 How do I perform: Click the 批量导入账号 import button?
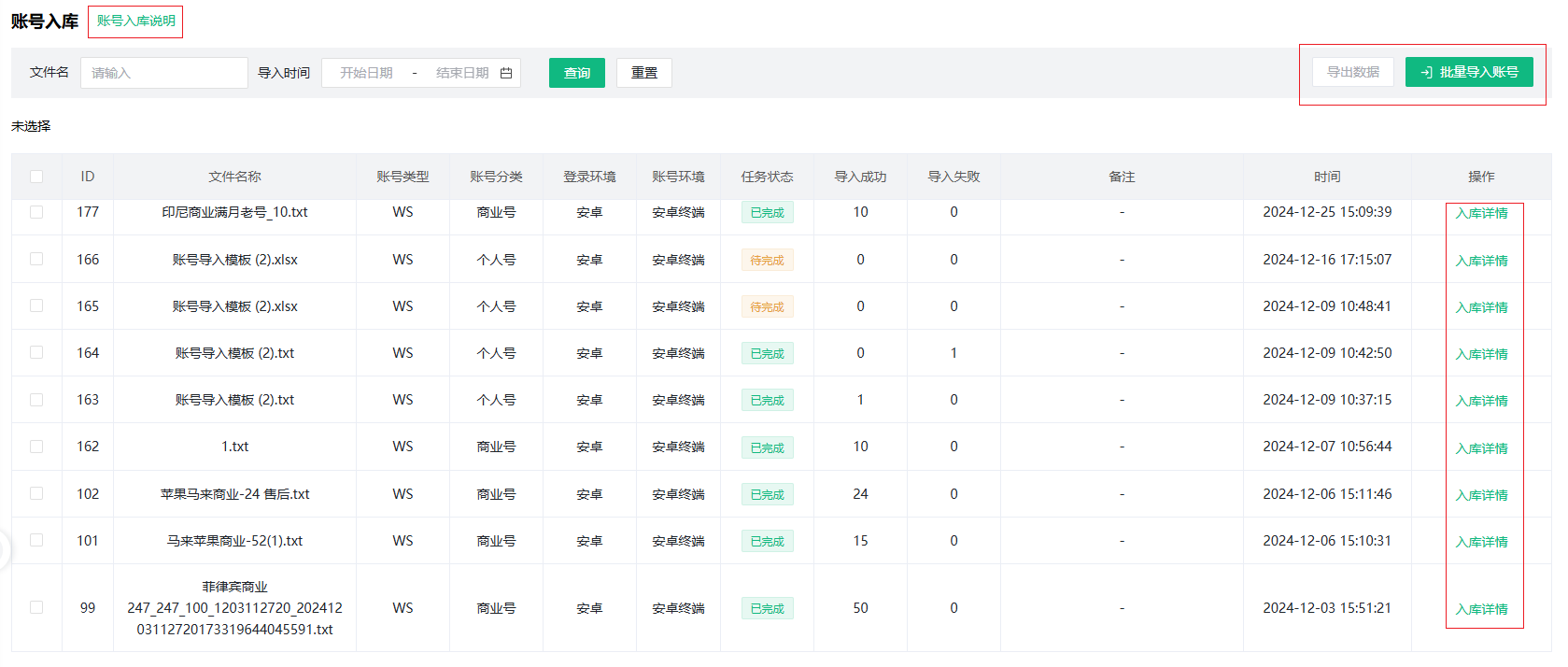click(x=1469, y=72)
